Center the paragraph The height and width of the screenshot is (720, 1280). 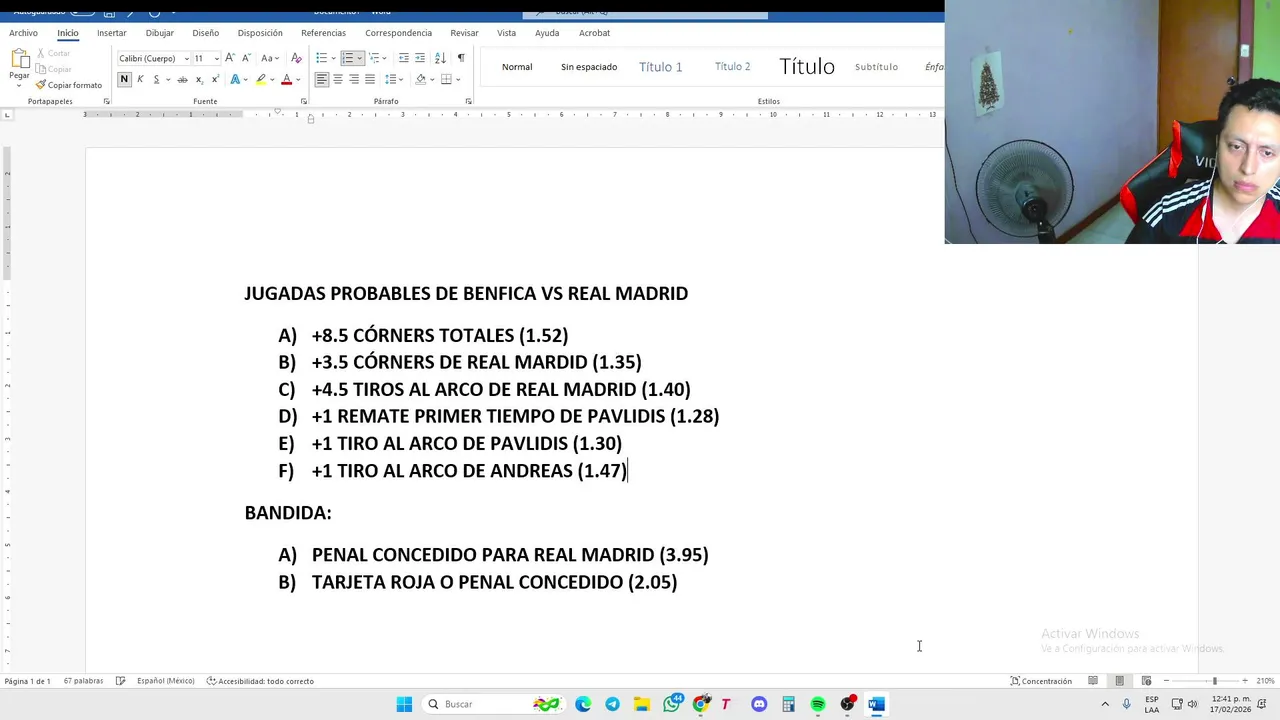[x=338, y=79]
